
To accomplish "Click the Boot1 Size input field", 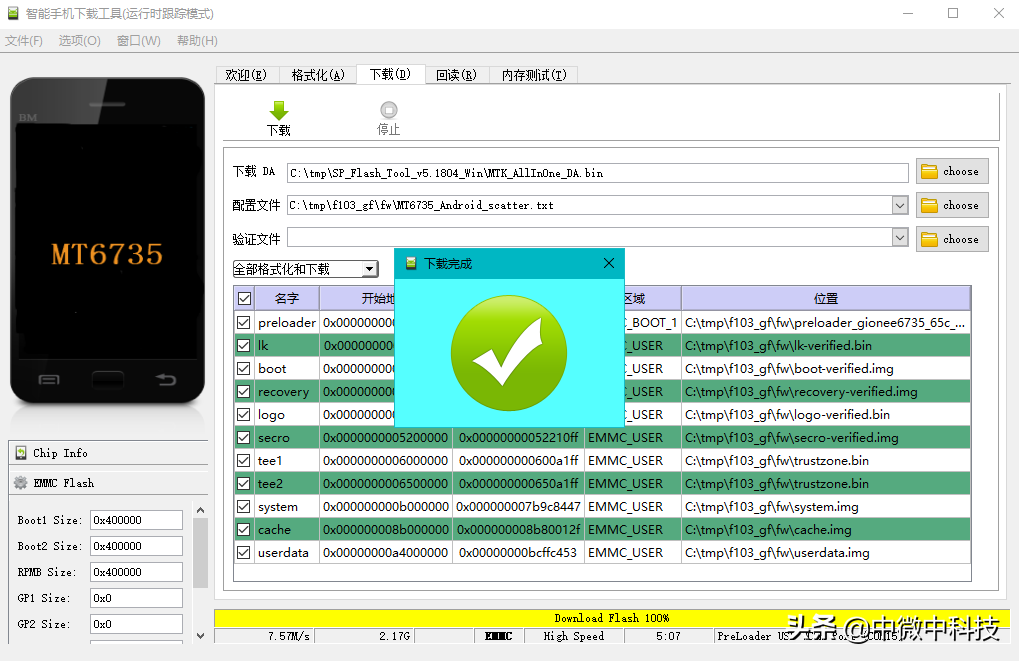I will (x=136, y=520).
